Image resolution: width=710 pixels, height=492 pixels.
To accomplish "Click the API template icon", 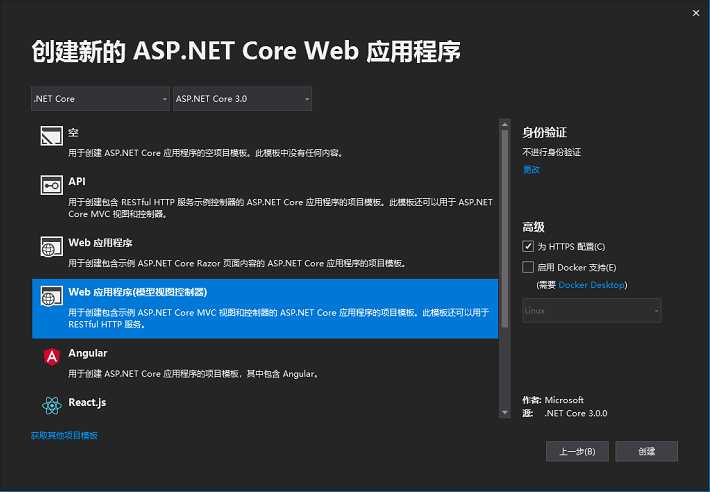I will click(x=52, y=185).
